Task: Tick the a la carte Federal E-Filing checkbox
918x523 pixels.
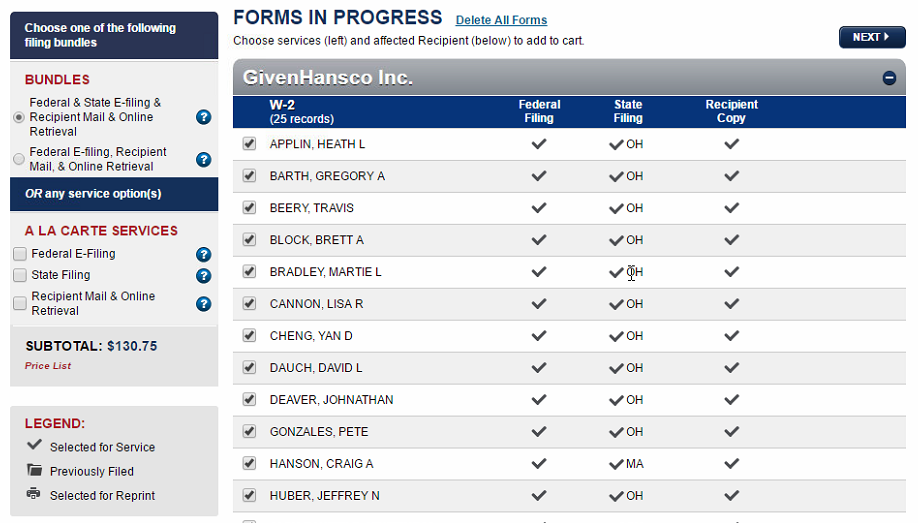Action: [20, 254]
